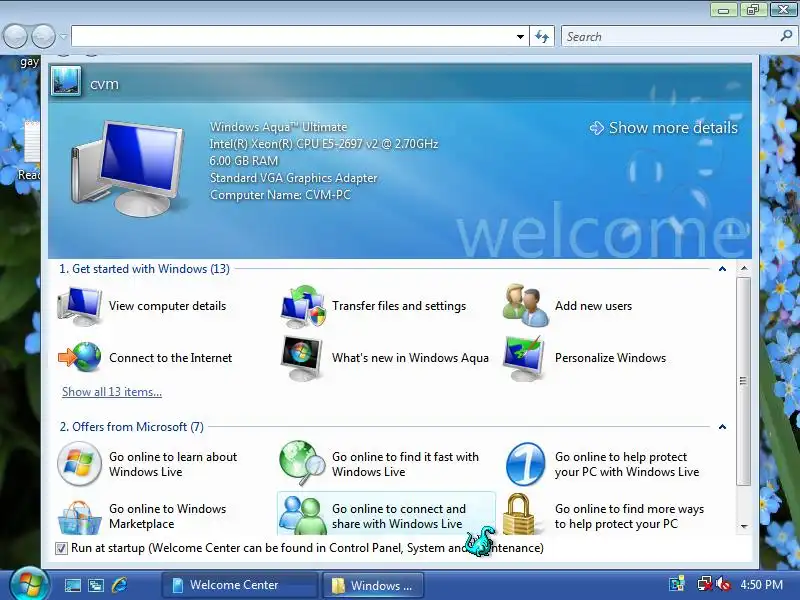The height and width of the screenshot is (600, 800).
Task: Click Show all 13 items link
Action: [112, 392]
